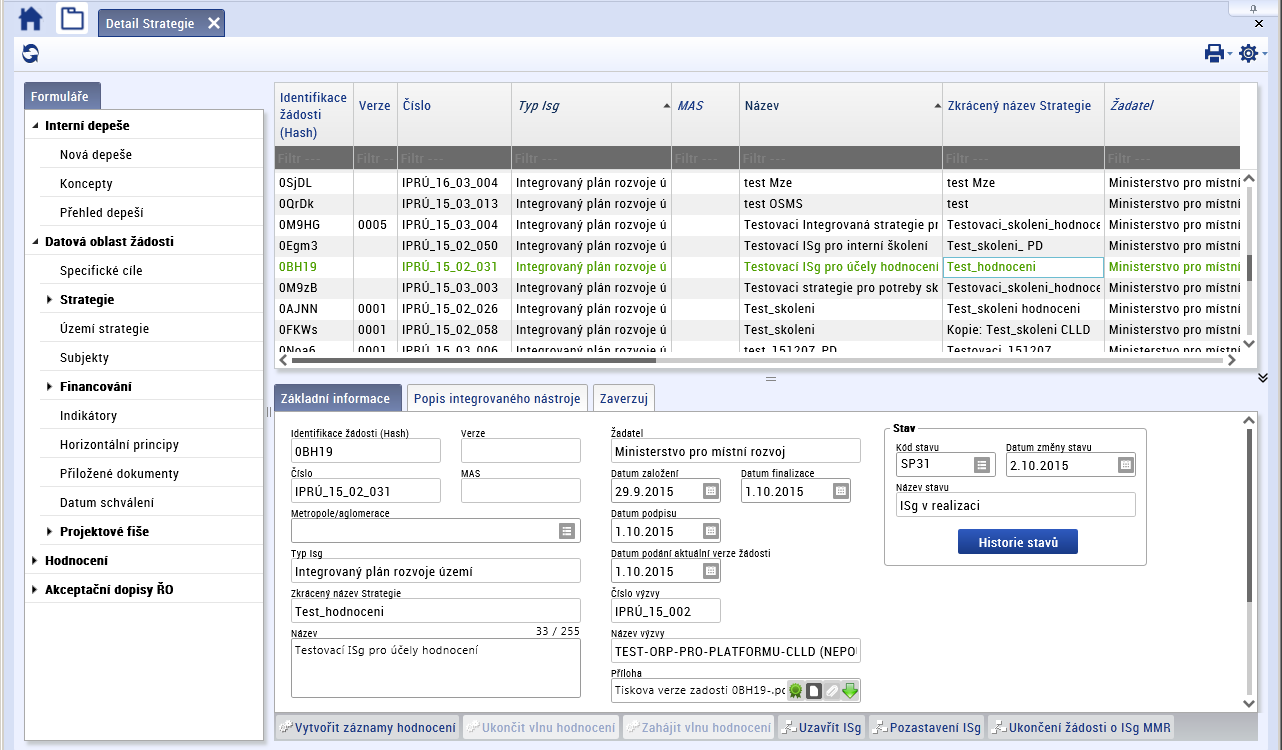Click the Historie stavů button
Screen dimensions: 1282x750
pyautogui.click(x=1017, y=542)
